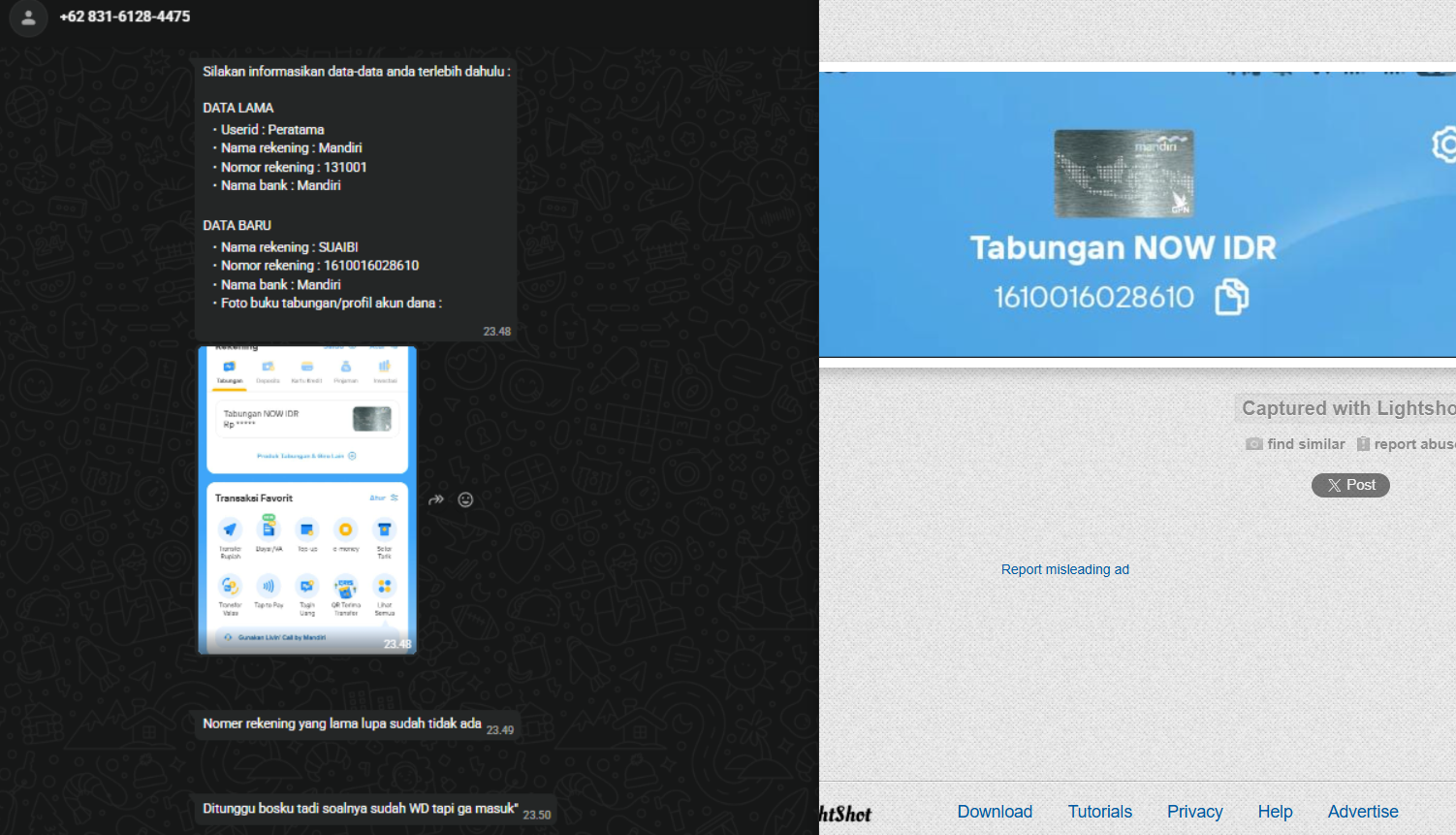
Task: Click the report abuse icon
Action: click(x=1363, y=444)
